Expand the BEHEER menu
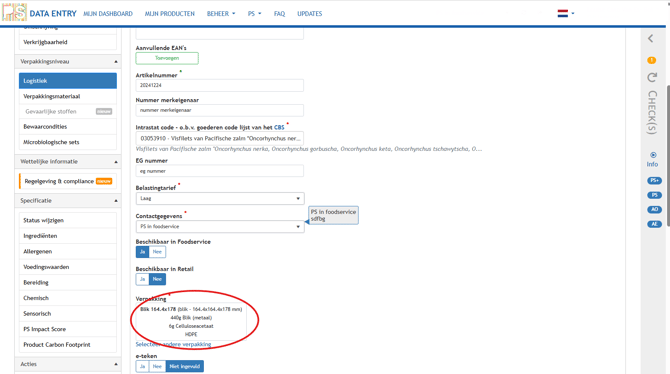The width and height of the screenshot is (670, 374). [221, 14]
